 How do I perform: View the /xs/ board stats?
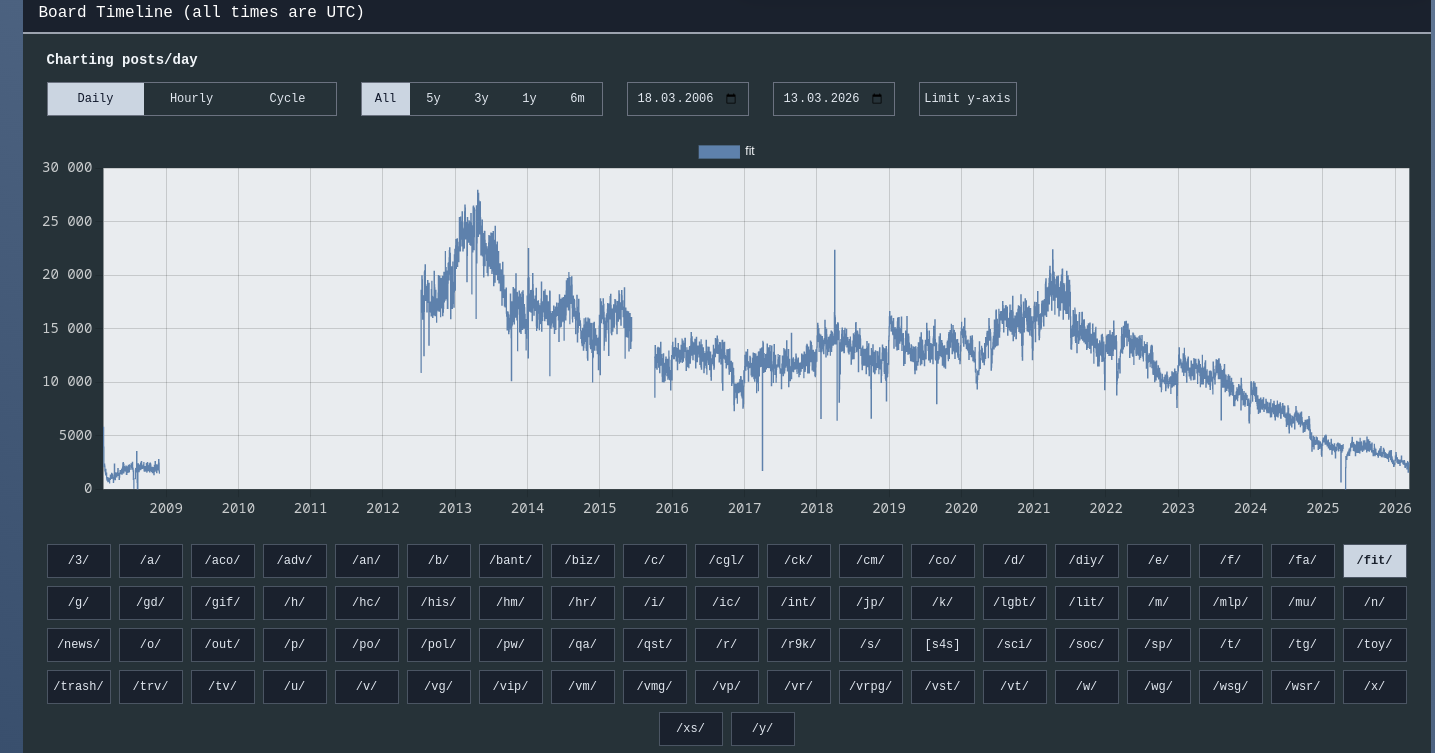691,729
